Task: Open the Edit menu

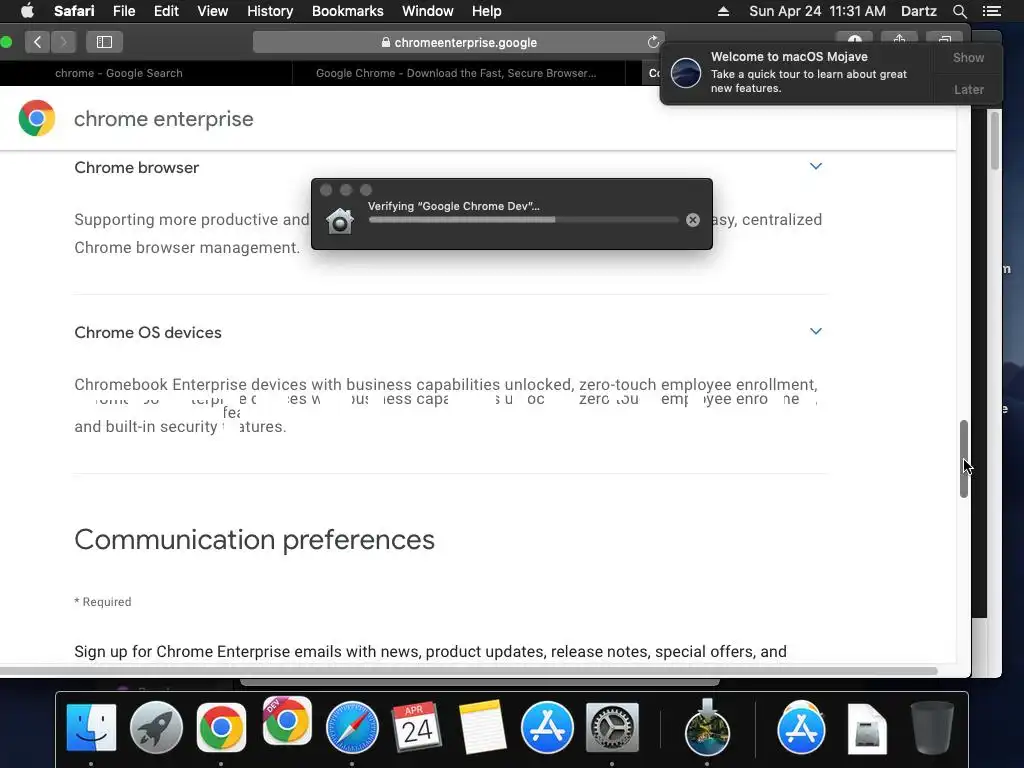Action: 166,11
